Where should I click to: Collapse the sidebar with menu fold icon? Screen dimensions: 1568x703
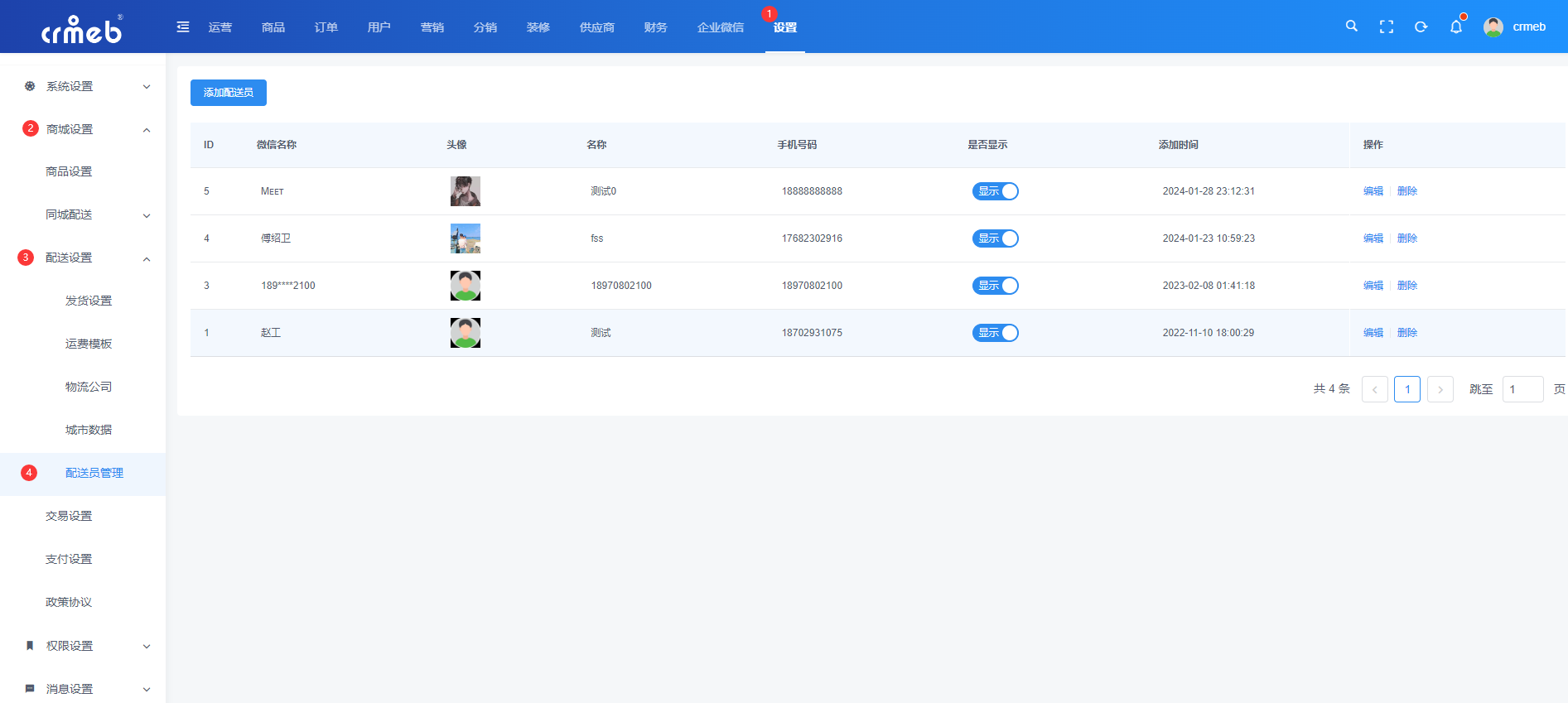(183, 27)
